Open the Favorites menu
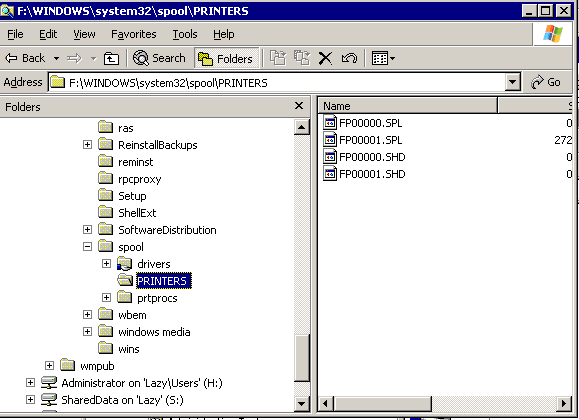Image resolution: width=579 pixels, height=420 pixels. point(134,34)
